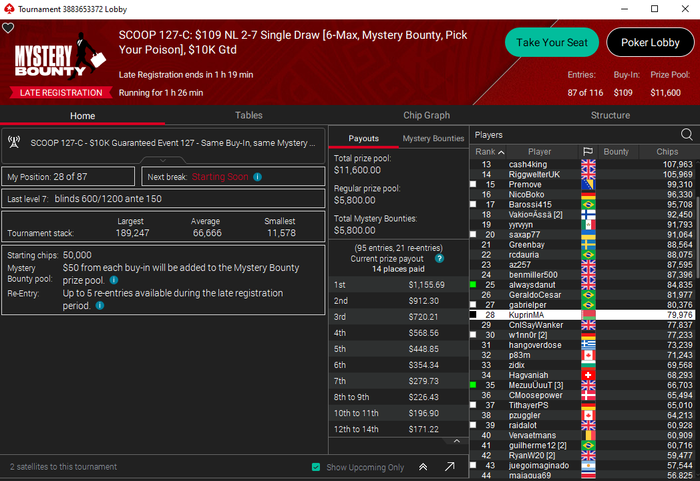Toggle the white marker beside raidalot

click(473, 425)
